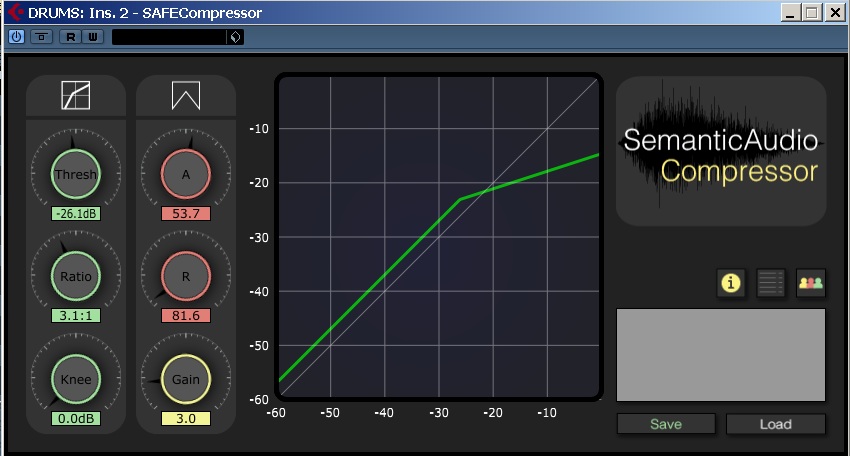
Task: Click the SemanticAudio Compressor logo
Action: 721,151
